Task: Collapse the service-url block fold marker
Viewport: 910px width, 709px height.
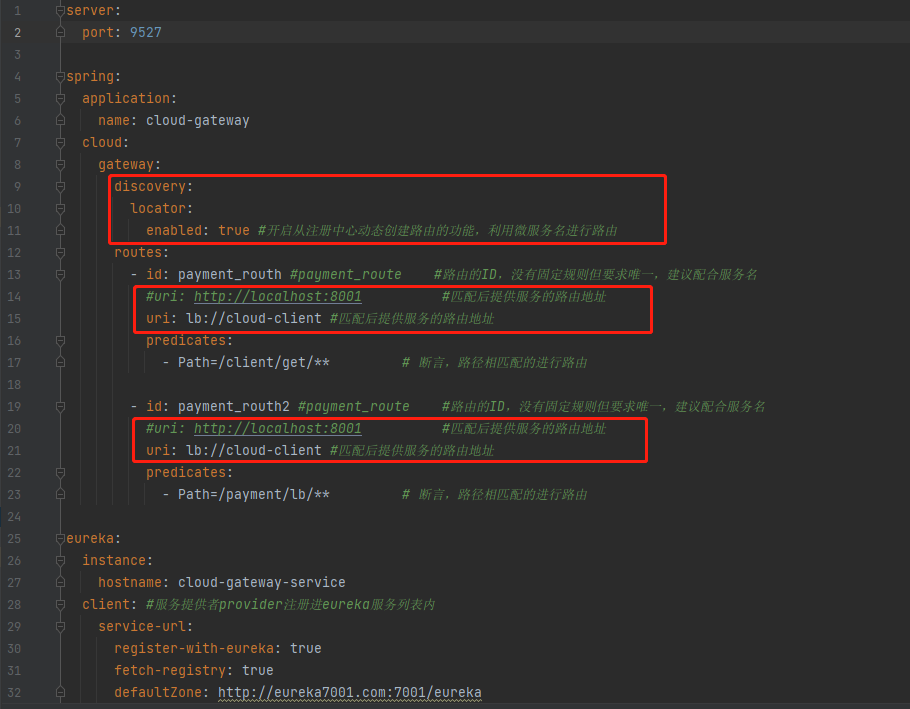Action: tap(60, 627)
